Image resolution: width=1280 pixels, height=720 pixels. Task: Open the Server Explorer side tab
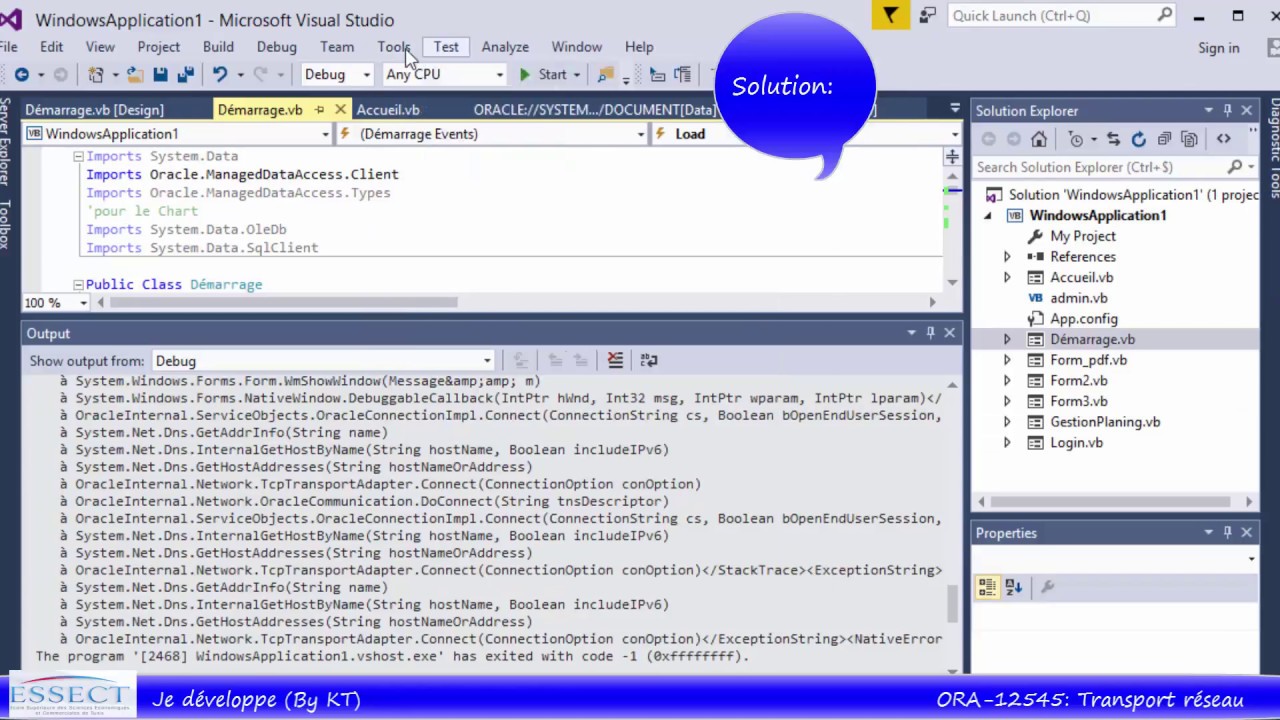pos(5,142)
